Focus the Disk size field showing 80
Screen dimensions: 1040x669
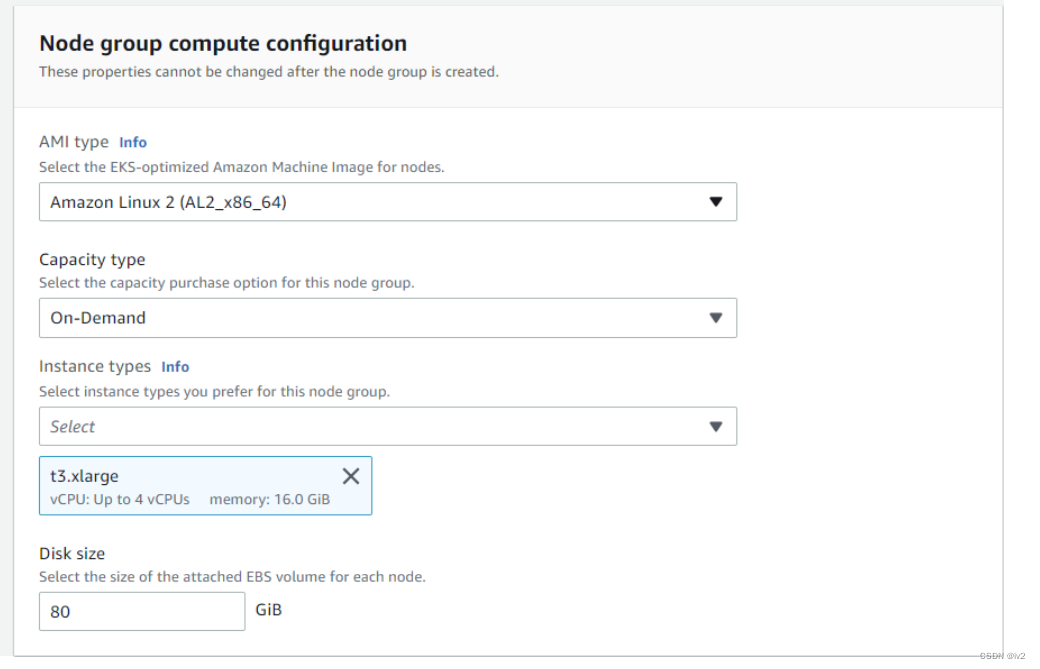pos(142,611)
